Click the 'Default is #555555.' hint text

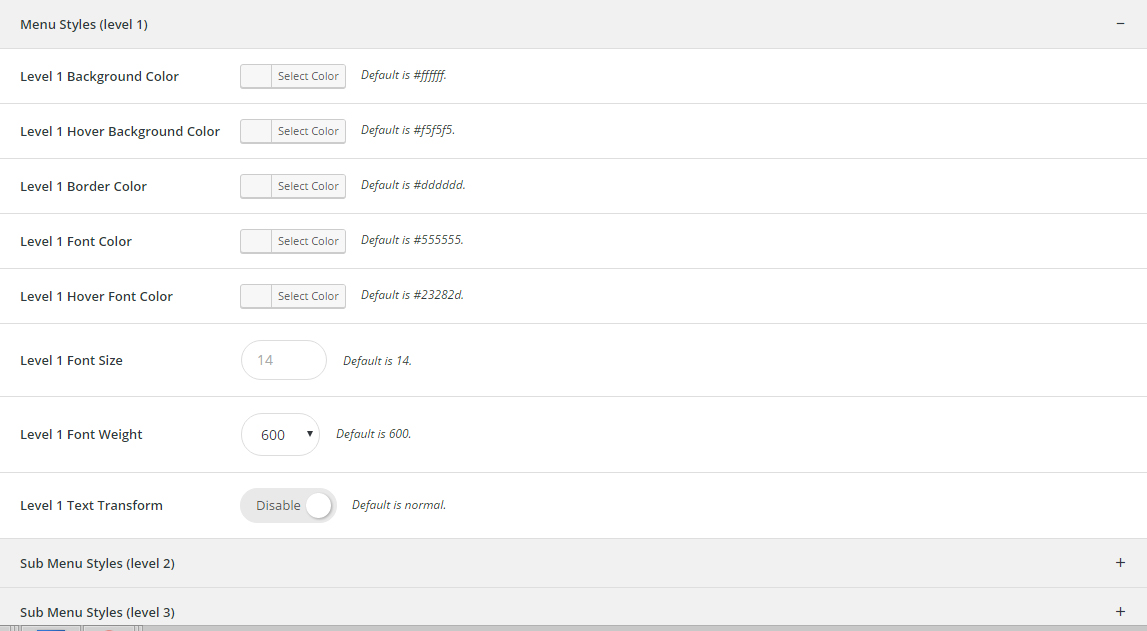coord(413,240)
